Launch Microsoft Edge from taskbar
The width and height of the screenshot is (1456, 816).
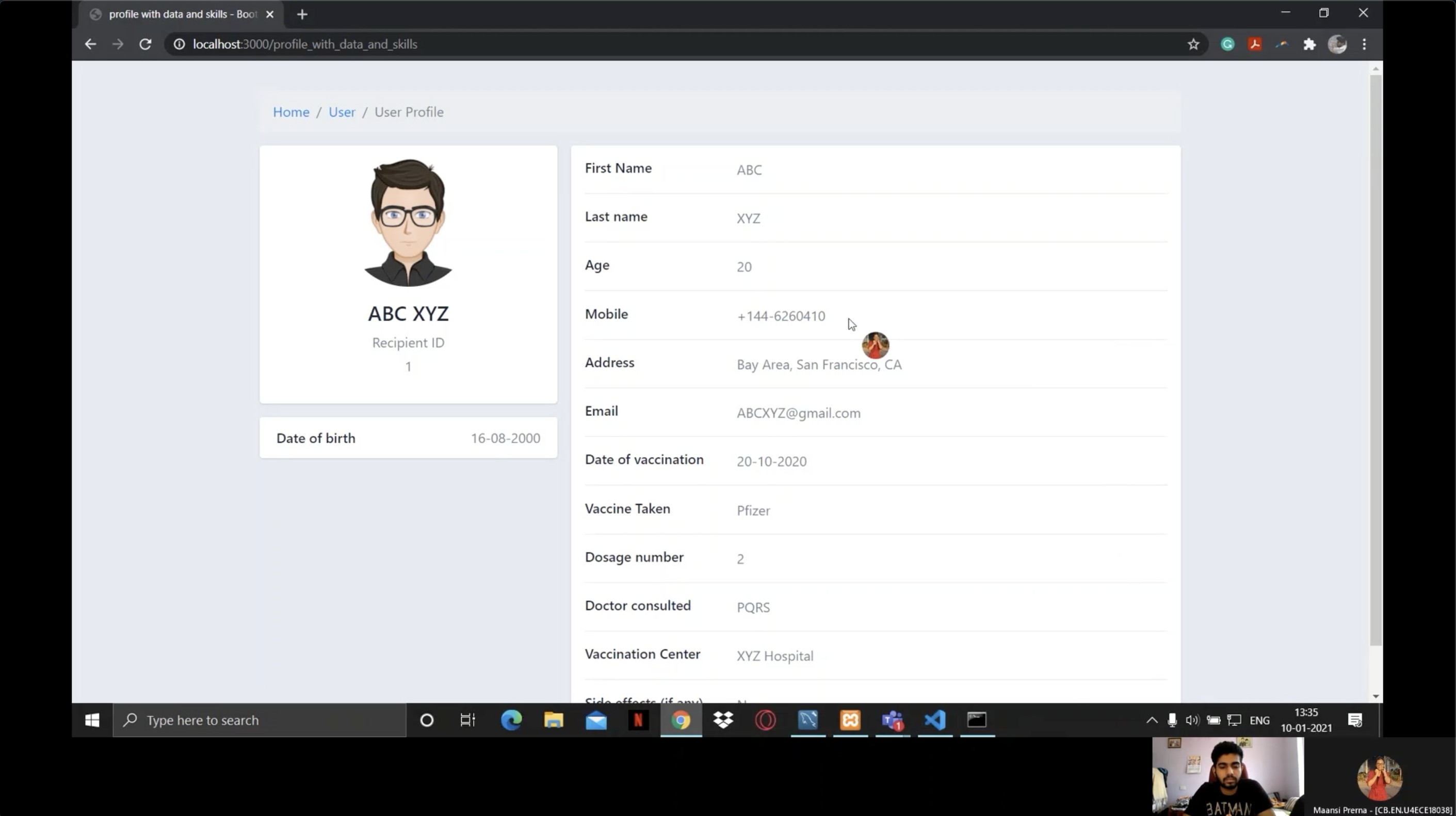coord(511,720)
